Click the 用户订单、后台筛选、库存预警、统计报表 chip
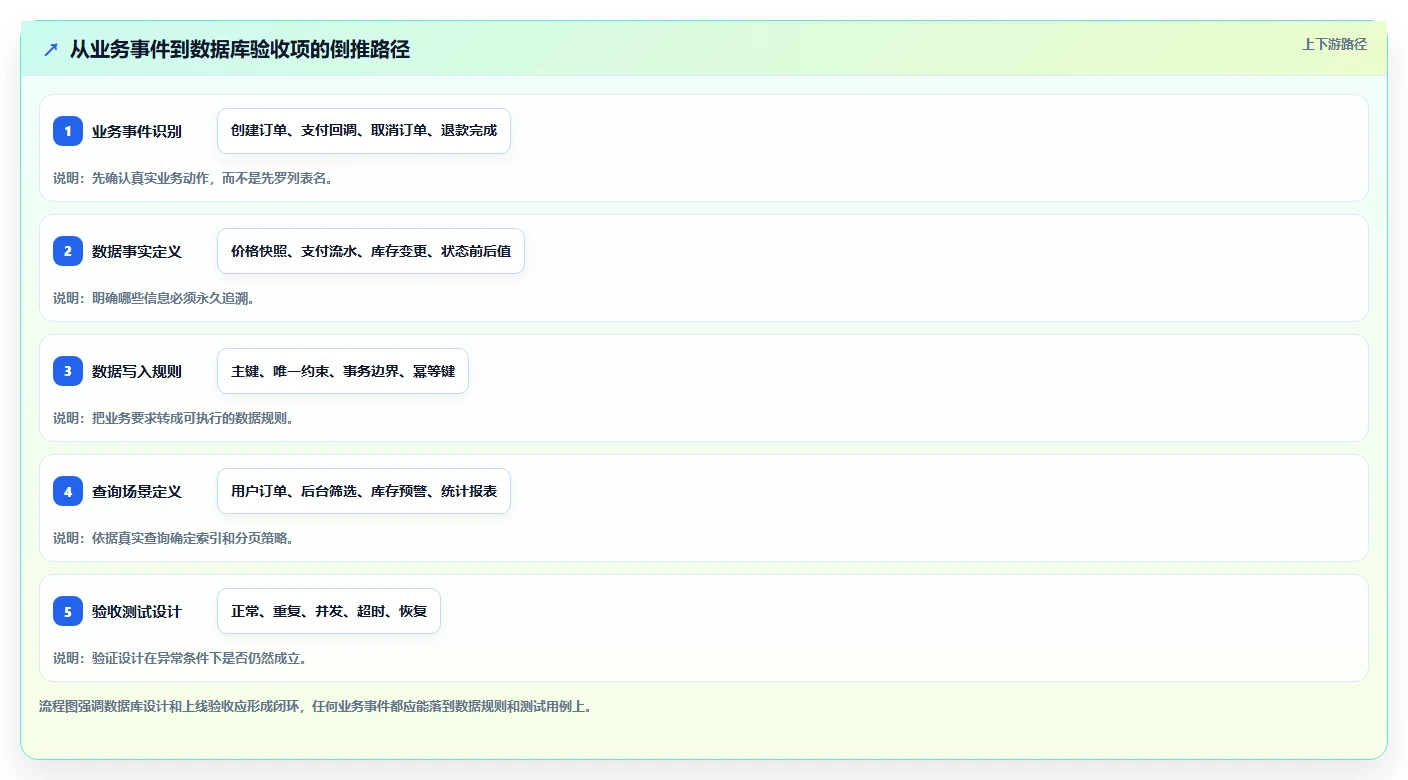Viewport: 1408px width, 780px height. (x=364, y=491)
